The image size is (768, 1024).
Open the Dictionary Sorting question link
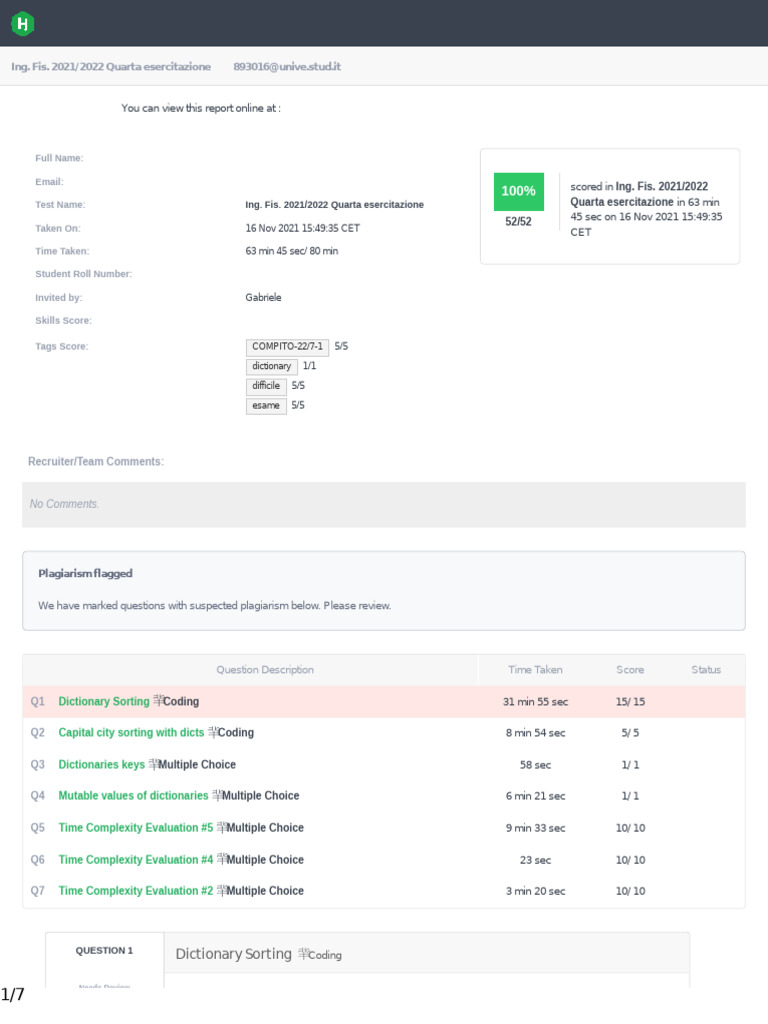pyautogui.click(x=104, y=702)
